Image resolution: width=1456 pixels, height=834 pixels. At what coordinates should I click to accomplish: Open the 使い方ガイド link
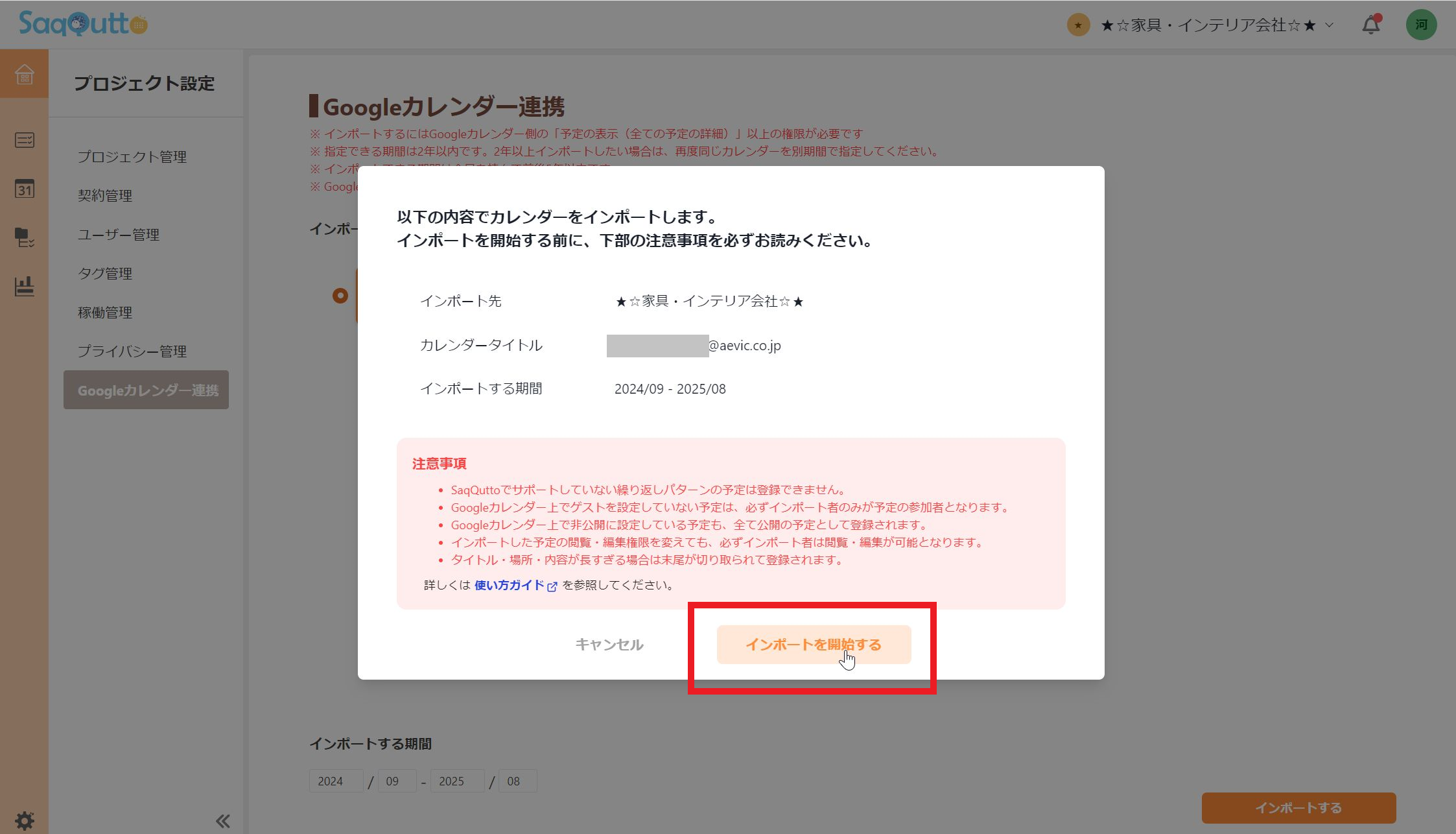(508, 584)
